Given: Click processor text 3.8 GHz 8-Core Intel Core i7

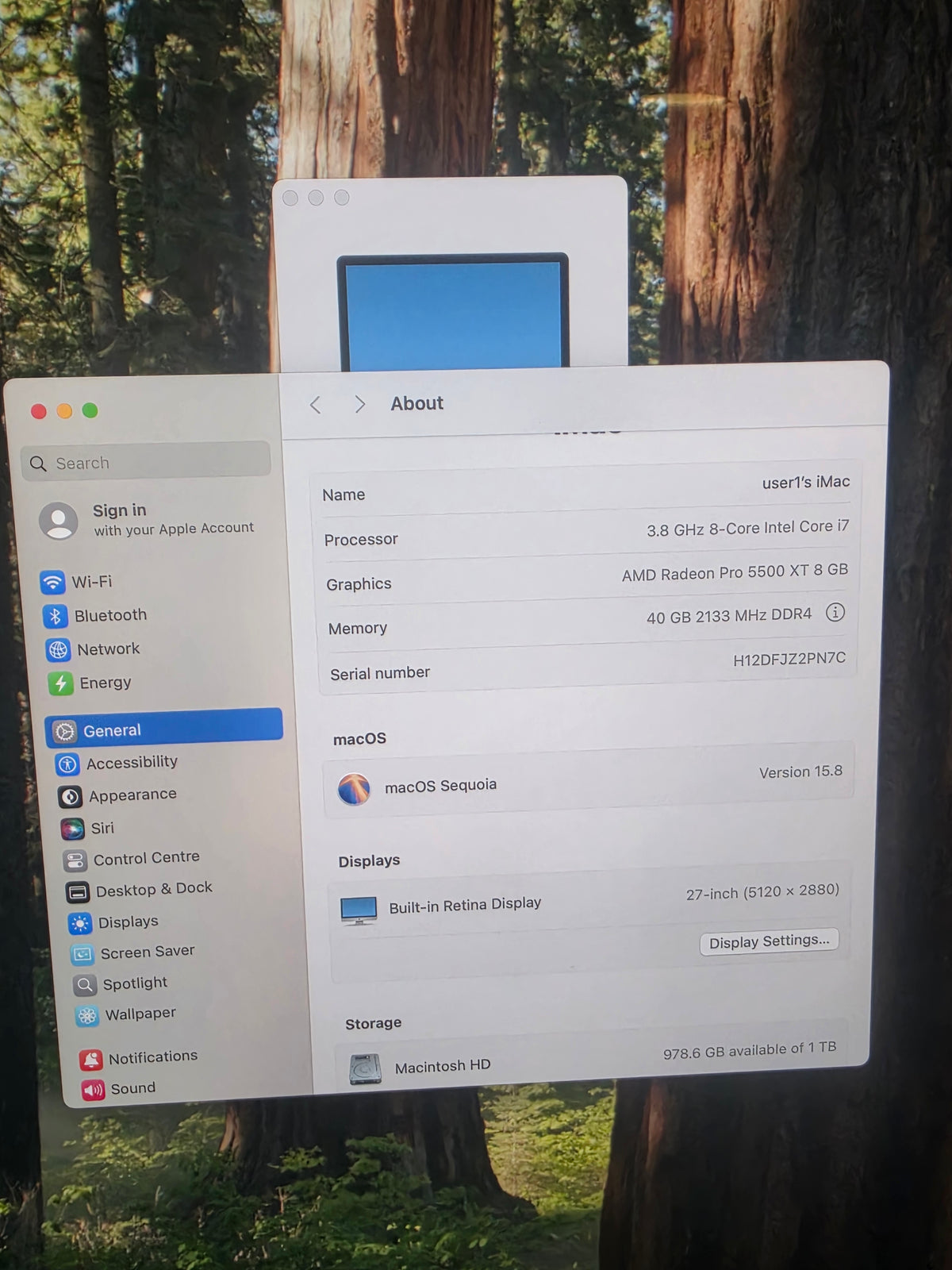Looking at the screenshot, I should pos(748,528).
